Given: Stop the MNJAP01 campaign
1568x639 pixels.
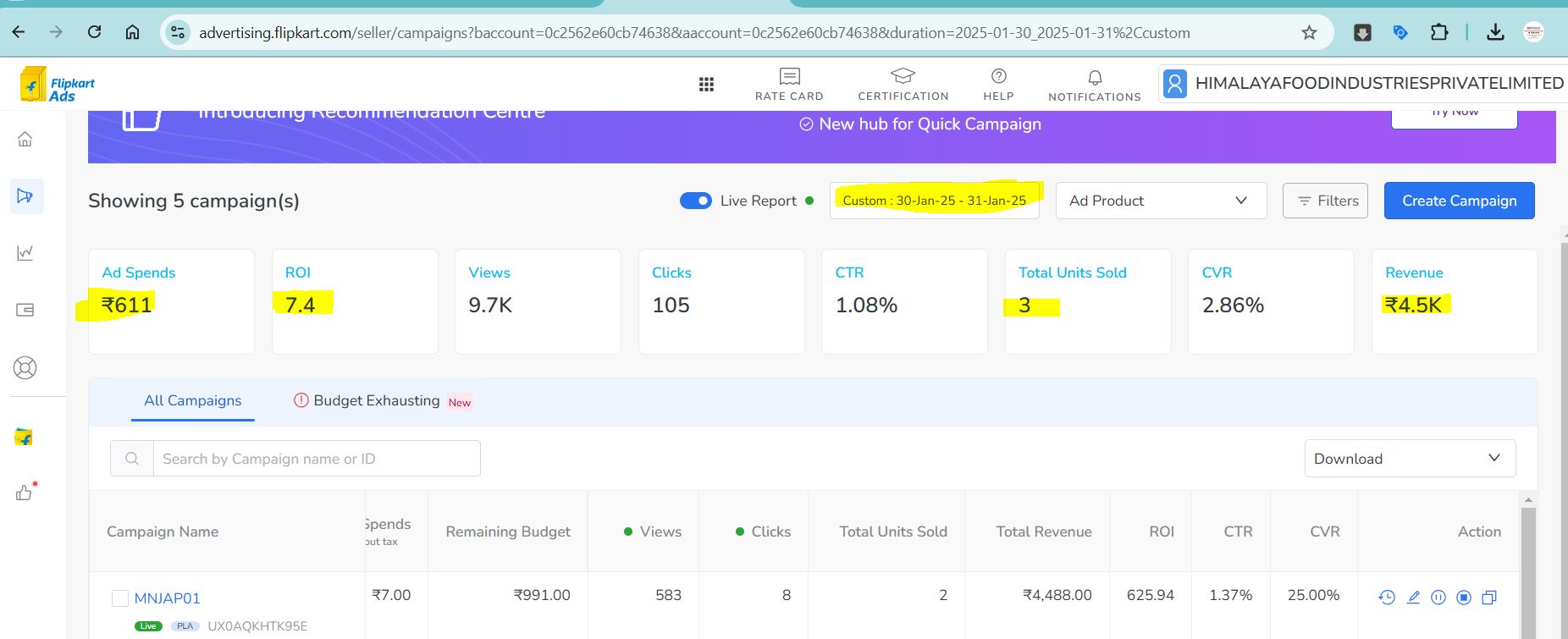Looking at the screenshot, I should (1464, 598).
